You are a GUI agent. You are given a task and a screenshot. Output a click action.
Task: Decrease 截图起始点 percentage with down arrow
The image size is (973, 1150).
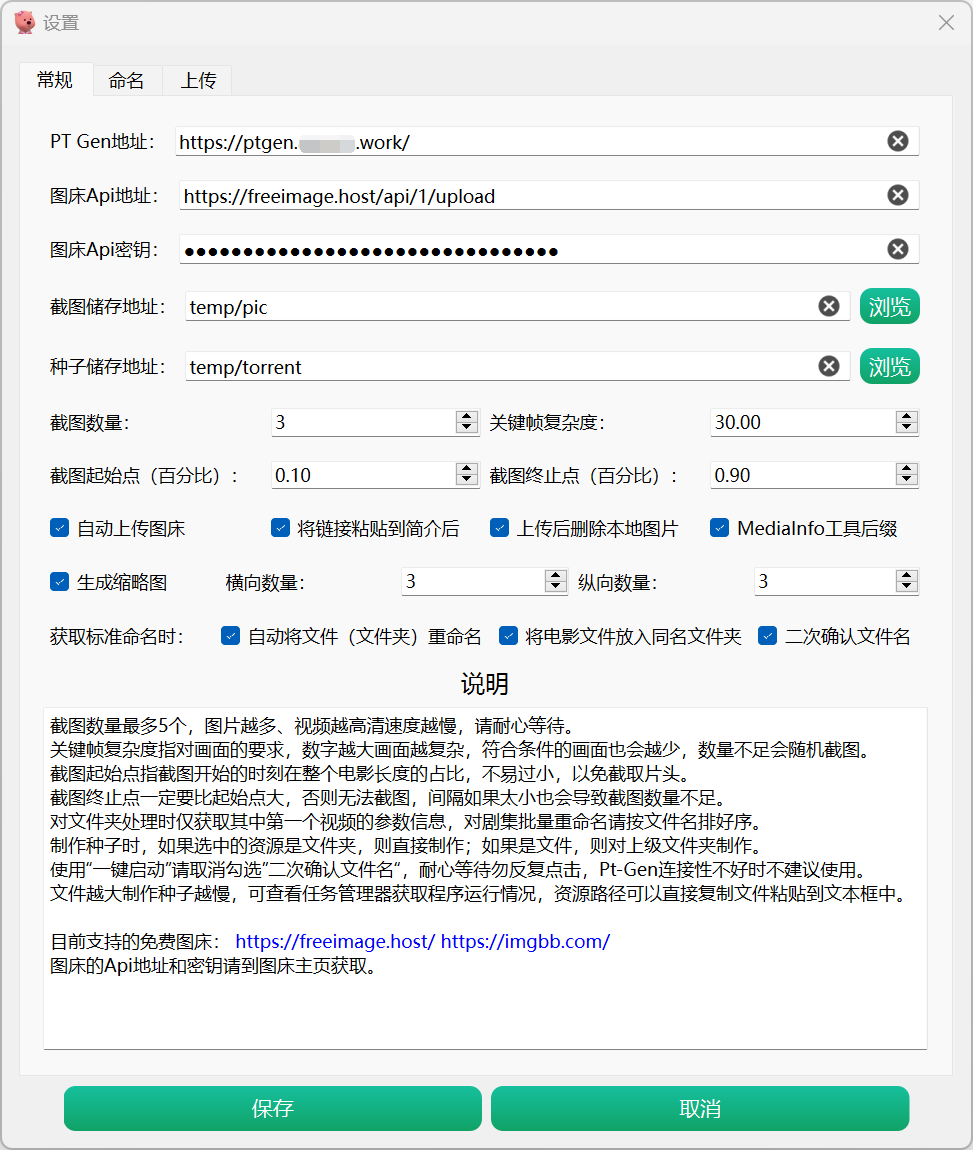(466, 481)
